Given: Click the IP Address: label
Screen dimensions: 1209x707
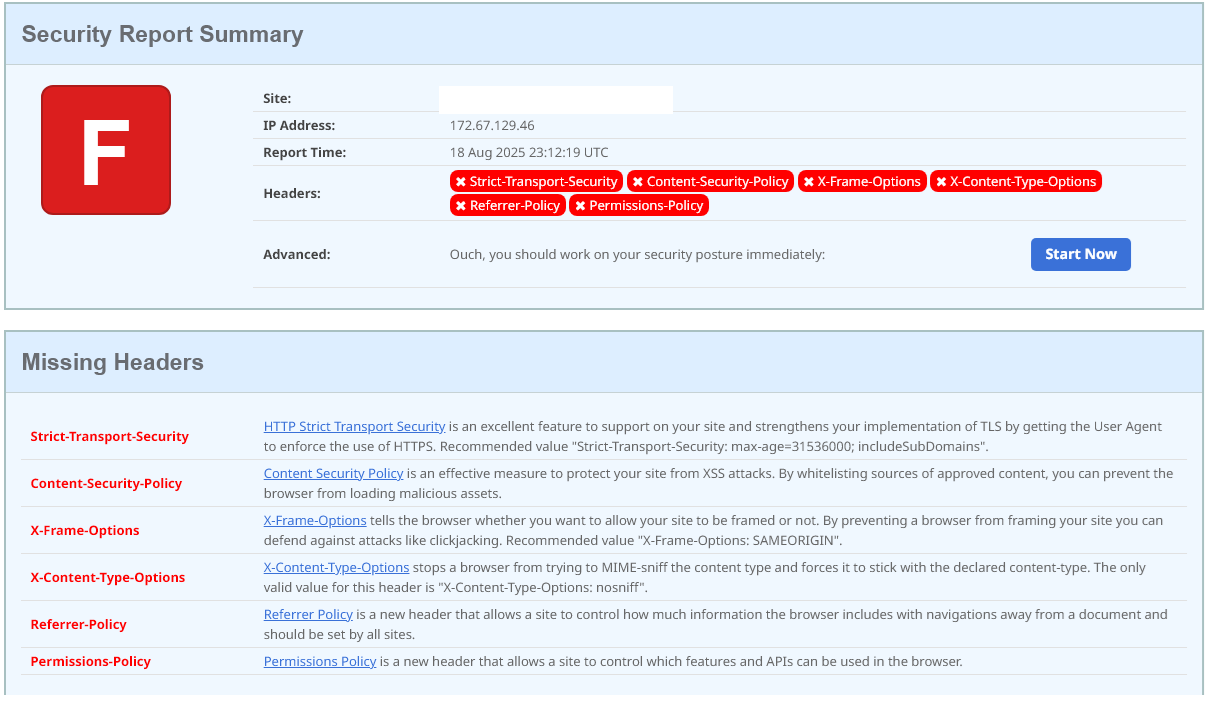Looking at the screenshot, I should 299,125.
